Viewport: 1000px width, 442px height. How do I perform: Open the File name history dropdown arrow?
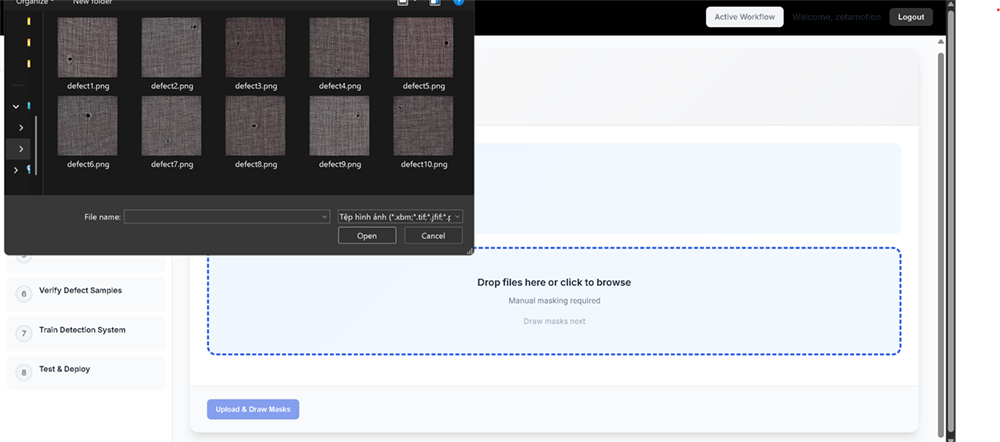[325, 217]
